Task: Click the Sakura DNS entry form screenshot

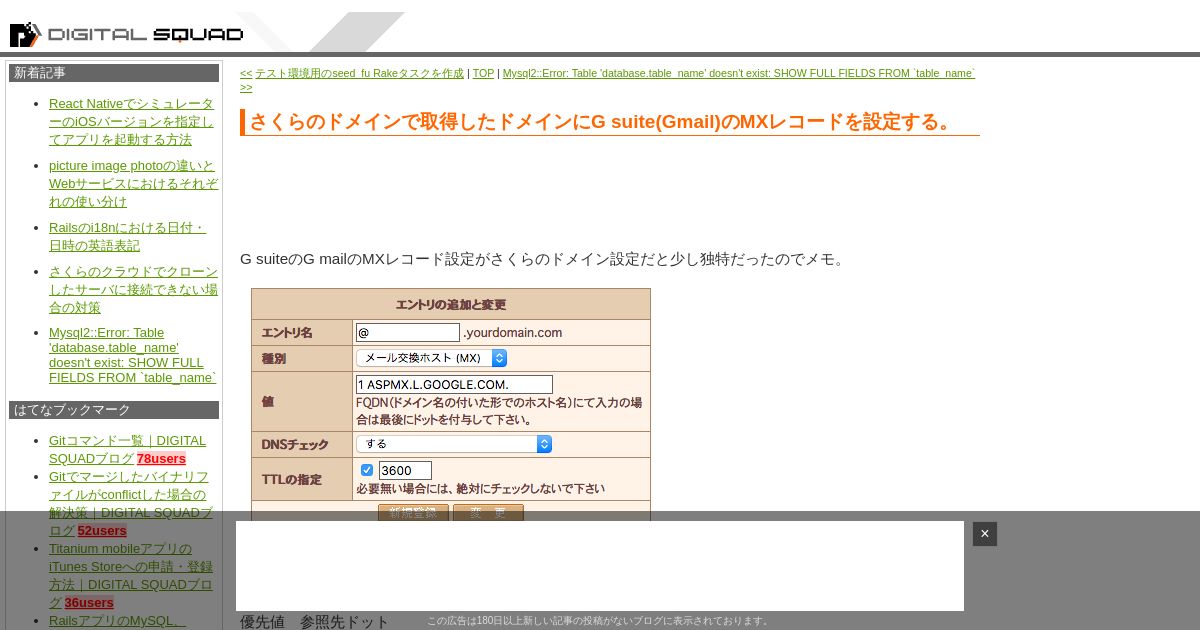Action: pos(451,405)
